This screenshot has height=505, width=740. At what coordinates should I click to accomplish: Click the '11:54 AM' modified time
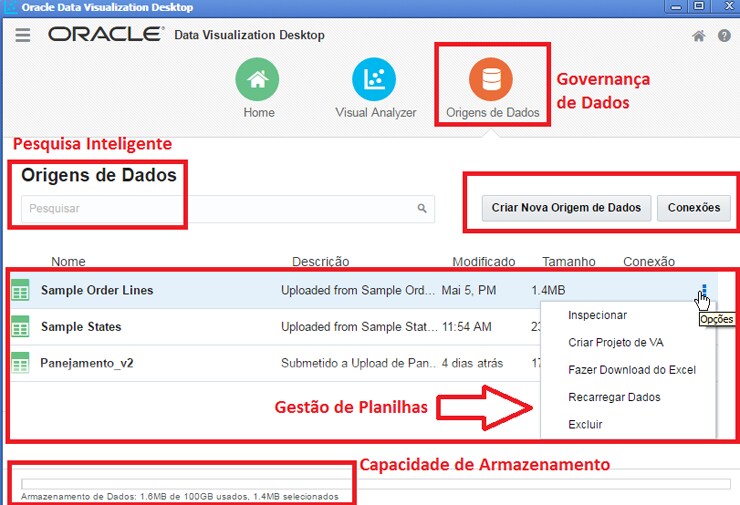pyautogui.click(x=467, y=327)
